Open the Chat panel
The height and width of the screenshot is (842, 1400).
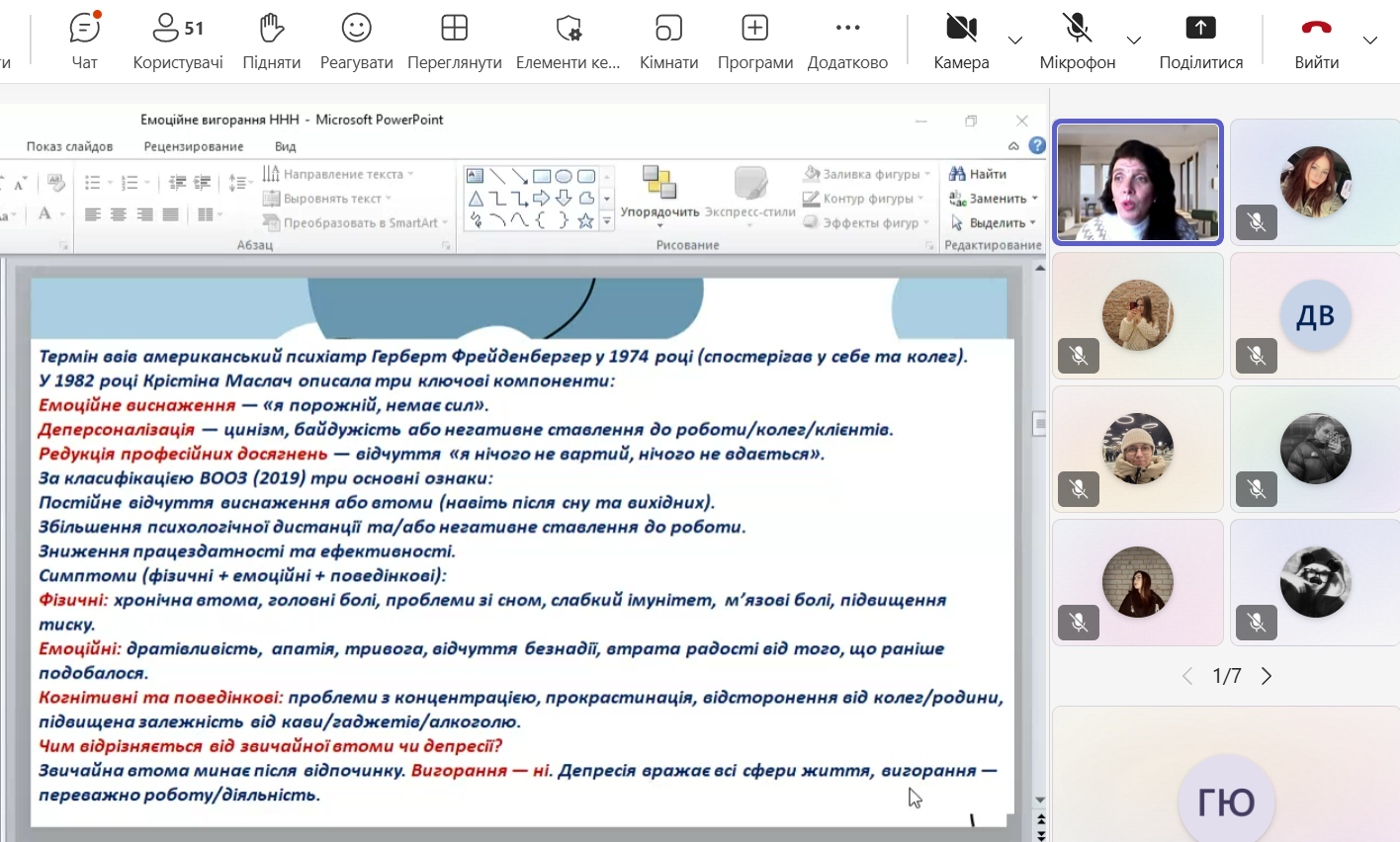pyautogui.click(x=85, y=41)
